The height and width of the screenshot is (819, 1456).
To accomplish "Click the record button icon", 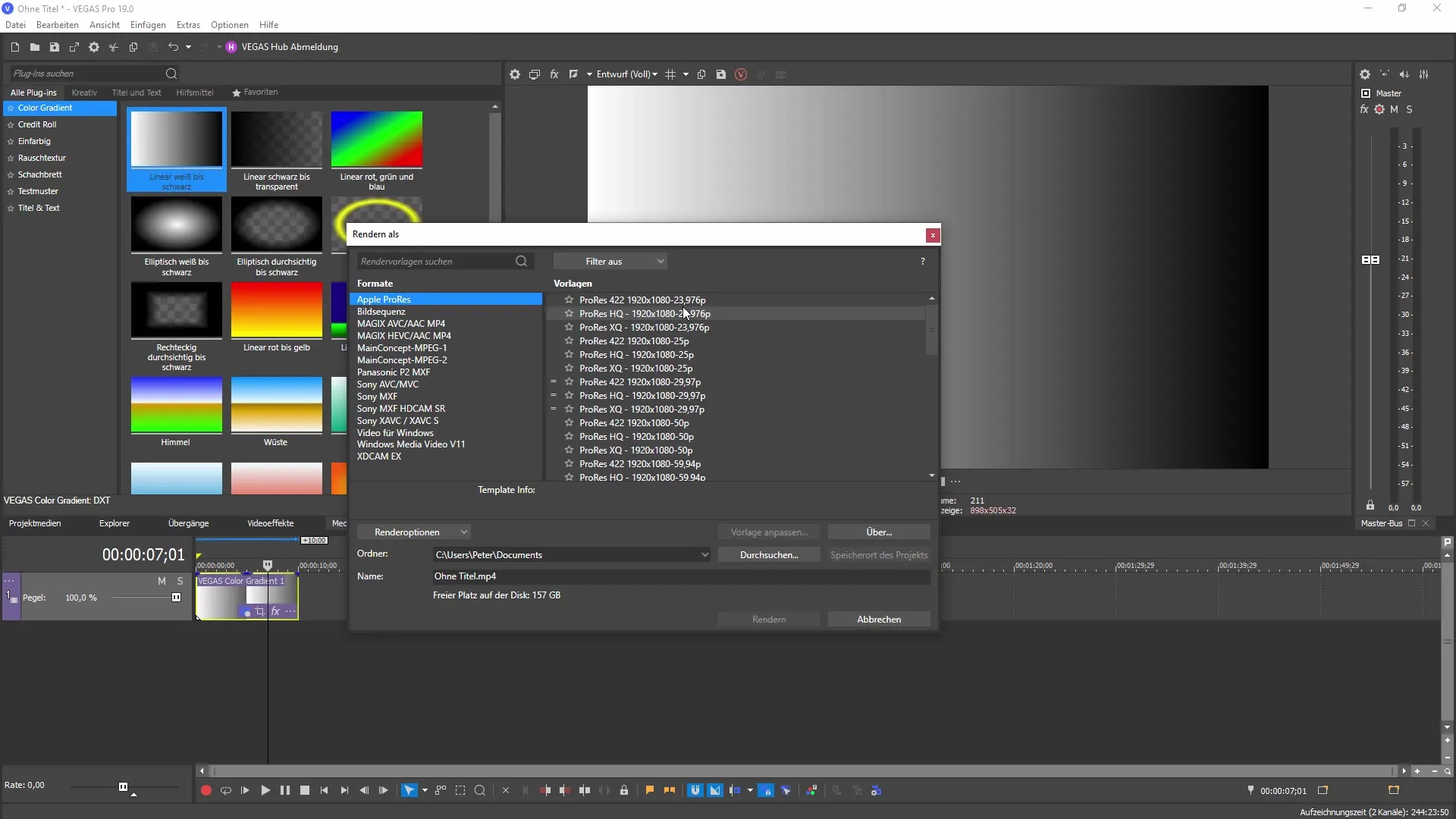I will point(206,791).
